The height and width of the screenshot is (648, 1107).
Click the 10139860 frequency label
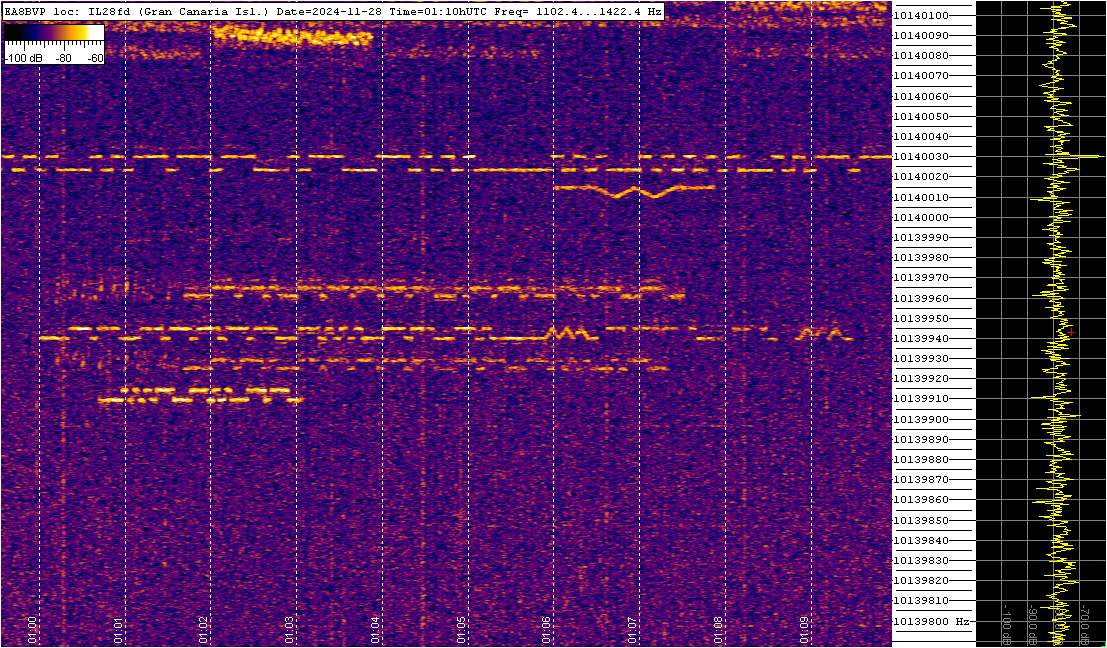point(921,500)
